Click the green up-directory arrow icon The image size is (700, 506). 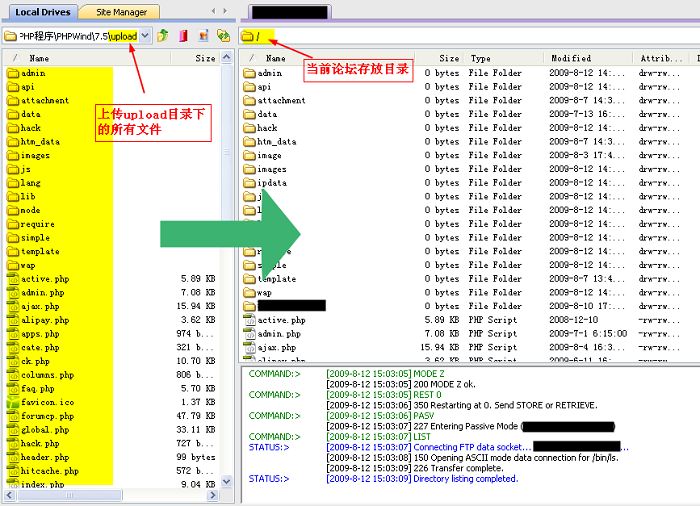[163, 36]
